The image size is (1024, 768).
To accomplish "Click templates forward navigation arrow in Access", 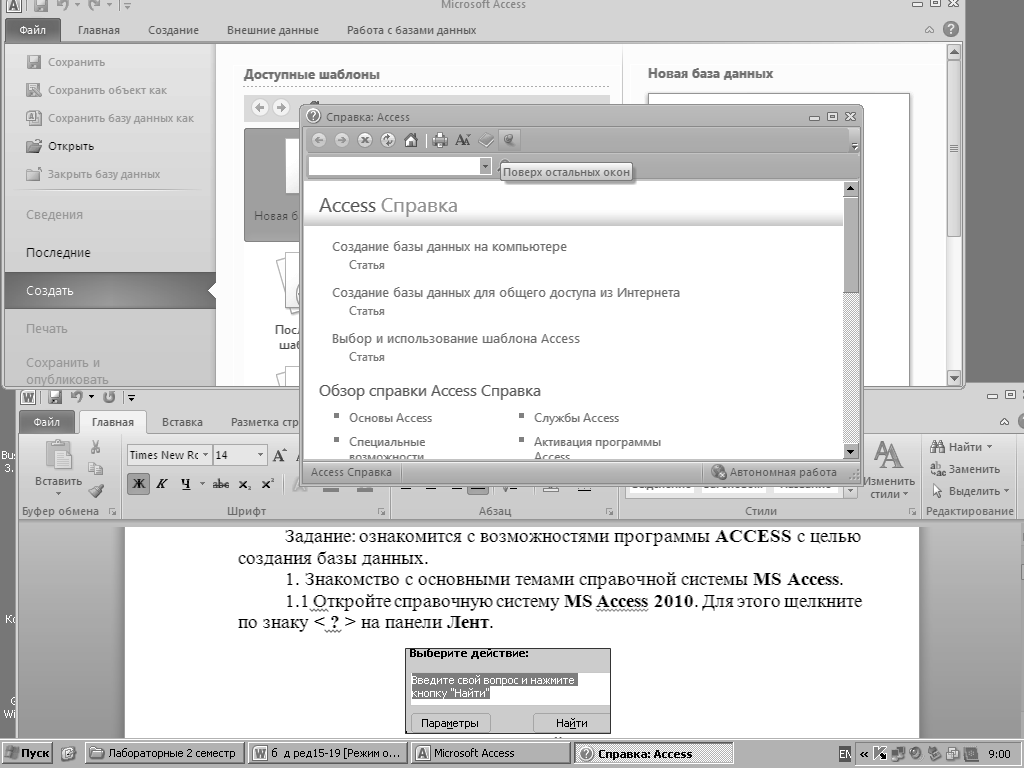I will tap(281, 107).
